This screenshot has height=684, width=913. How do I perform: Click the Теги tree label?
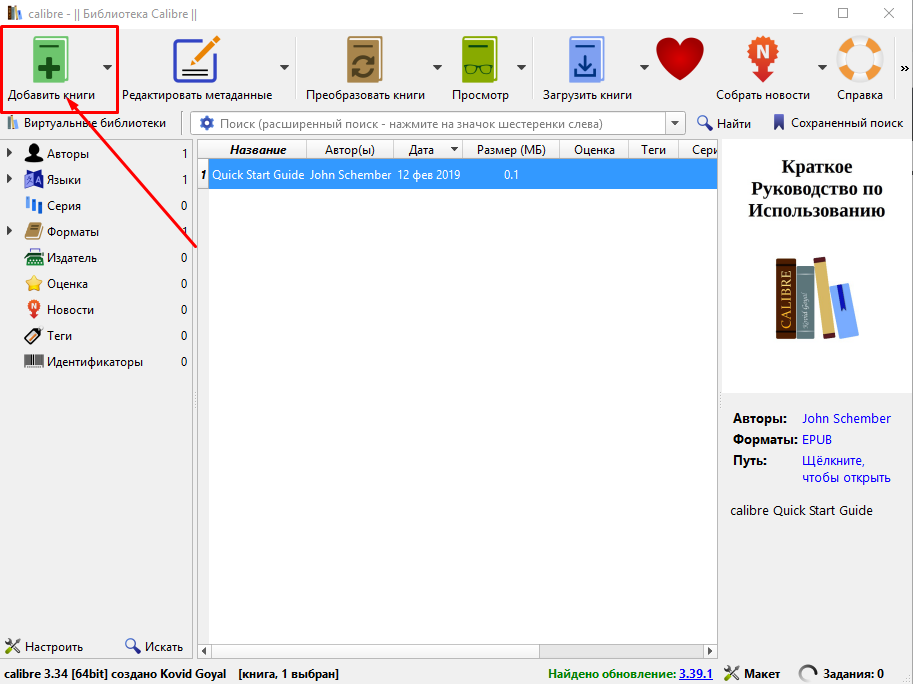(59, 335)
